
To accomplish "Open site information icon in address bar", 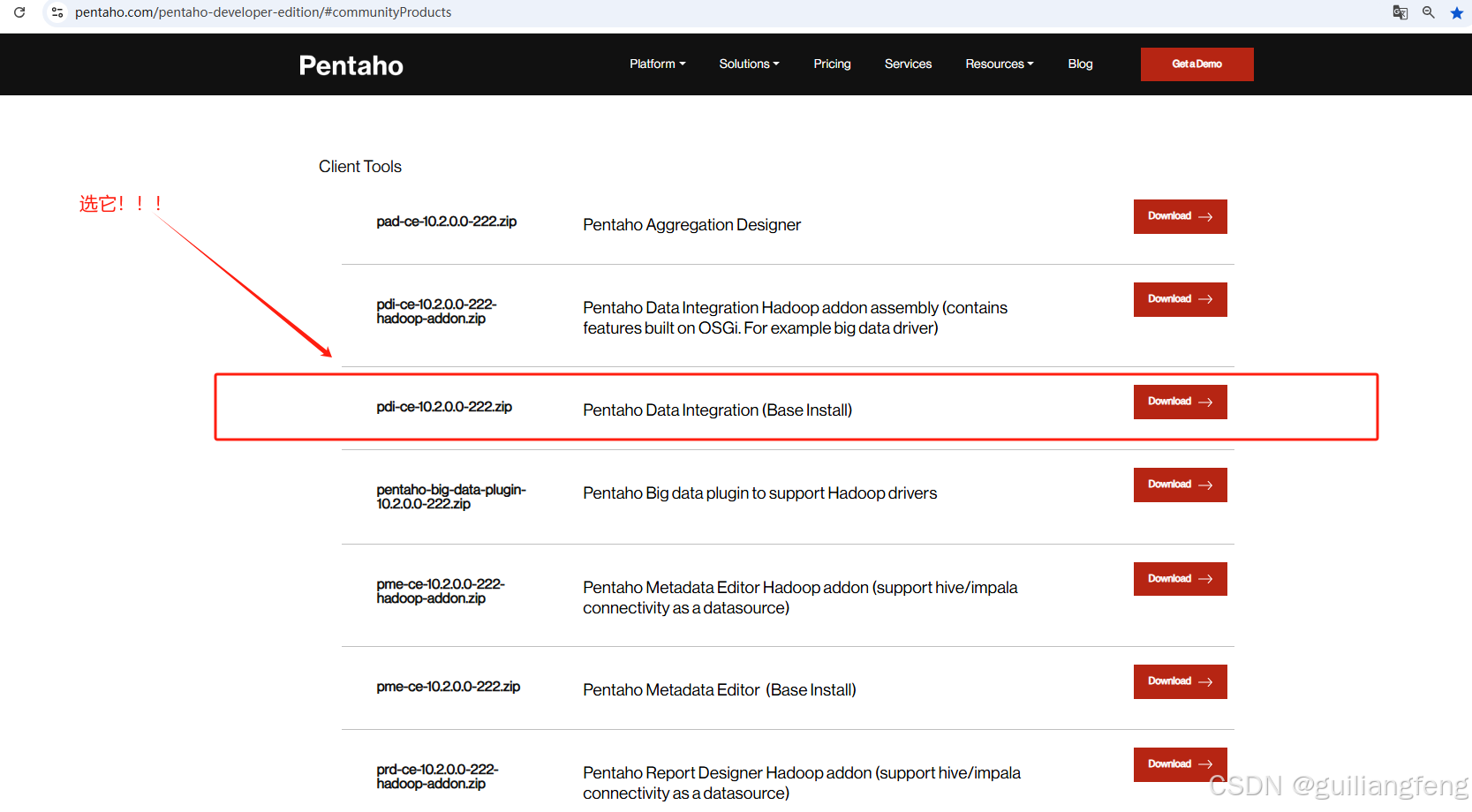I will 57,12.
